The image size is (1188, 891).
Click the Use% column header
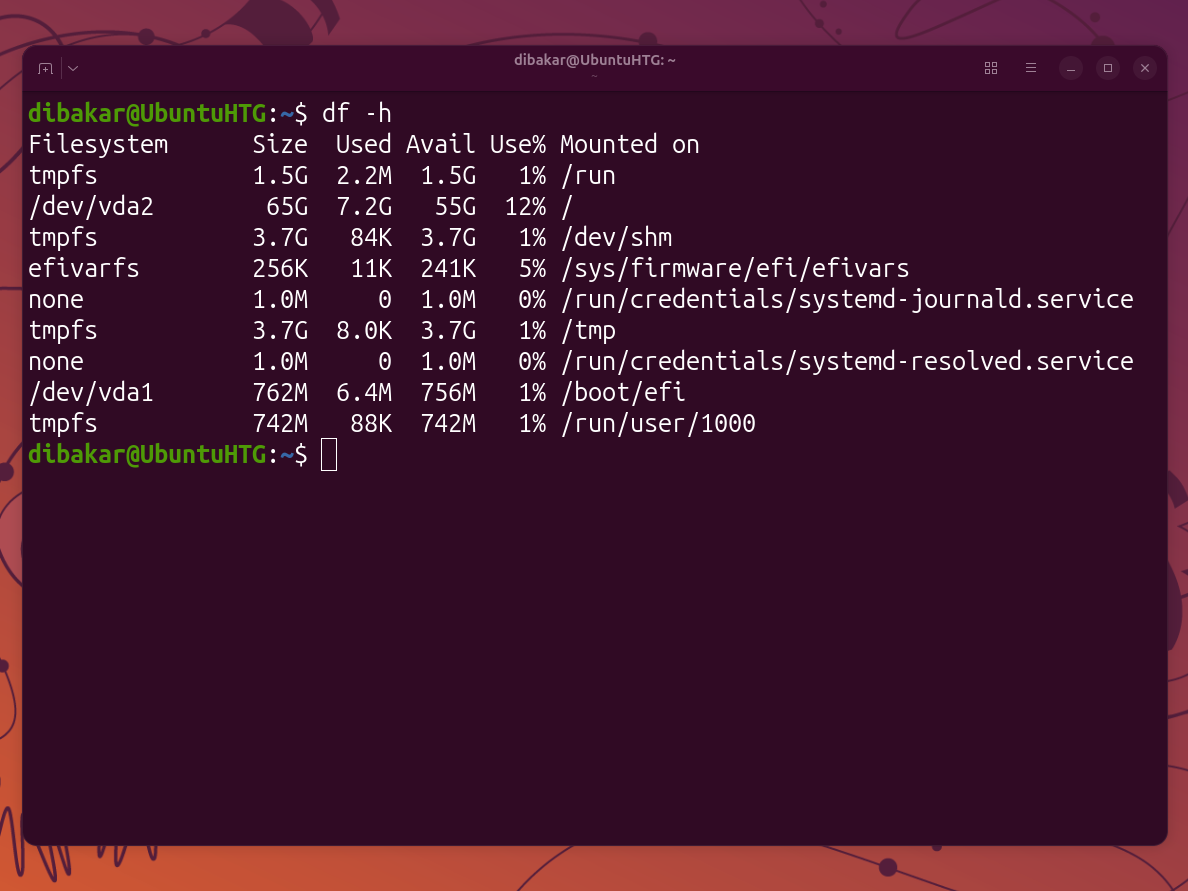pos(517,145)
